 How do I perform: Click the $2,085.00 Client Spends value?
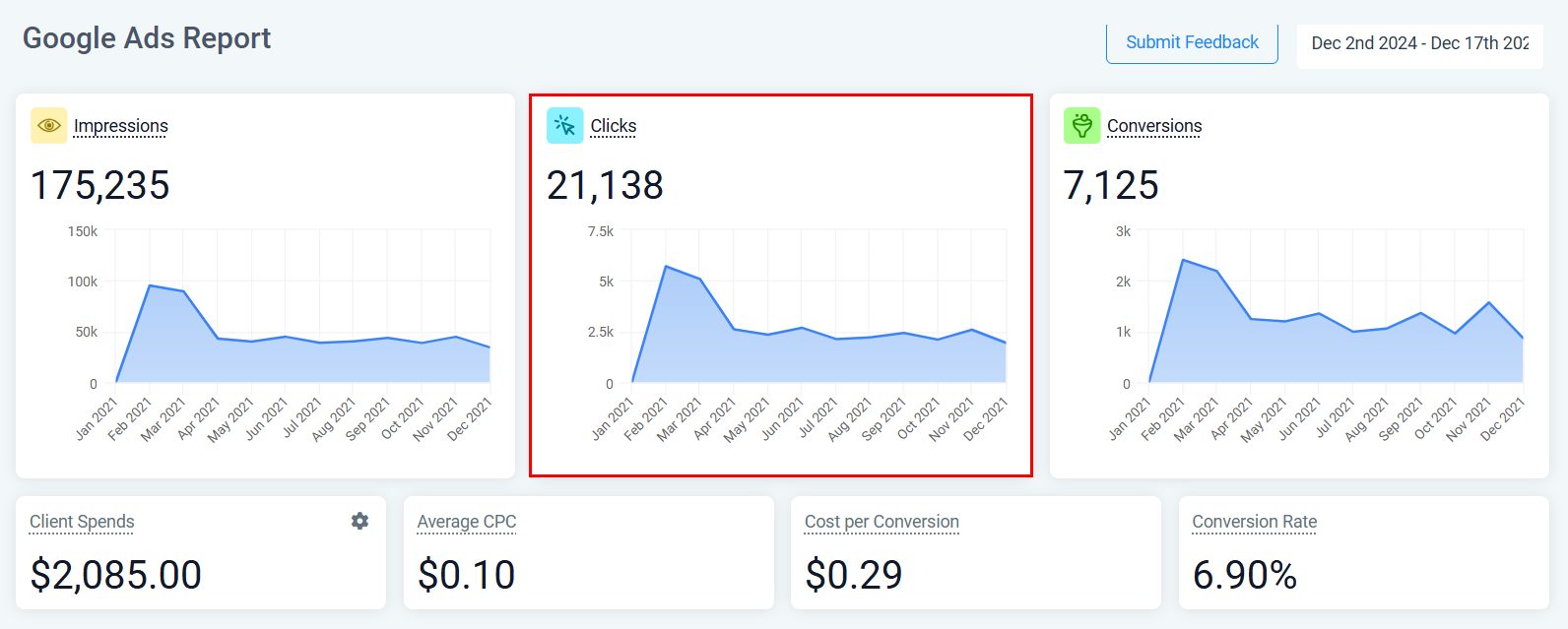click(116, 575)
